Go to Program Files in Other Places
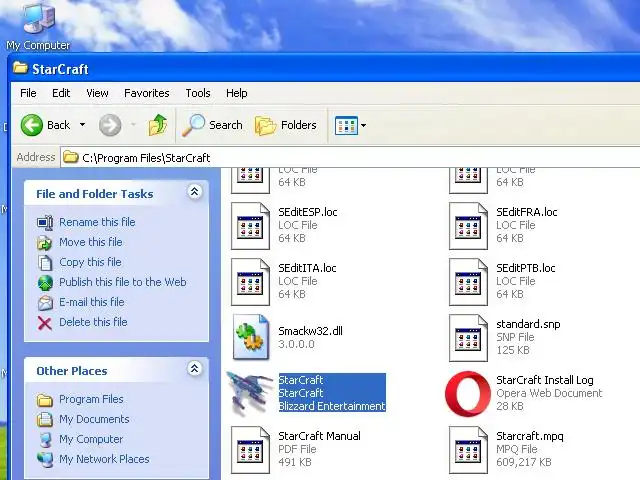This screenshot has height=480, width=640. click(91, 399)
